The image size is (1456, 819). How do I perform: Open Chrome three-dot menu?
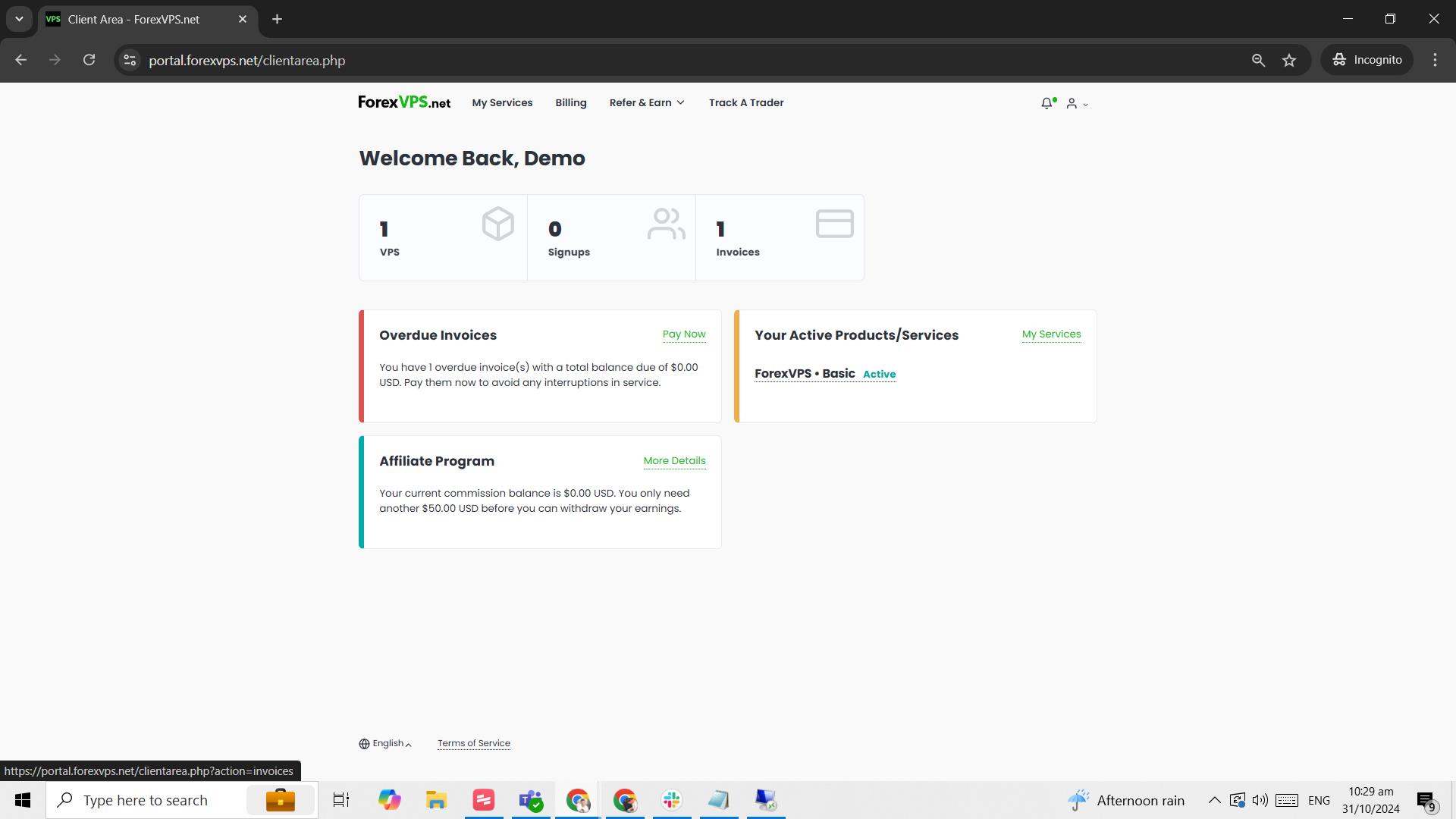(1435, 60)
